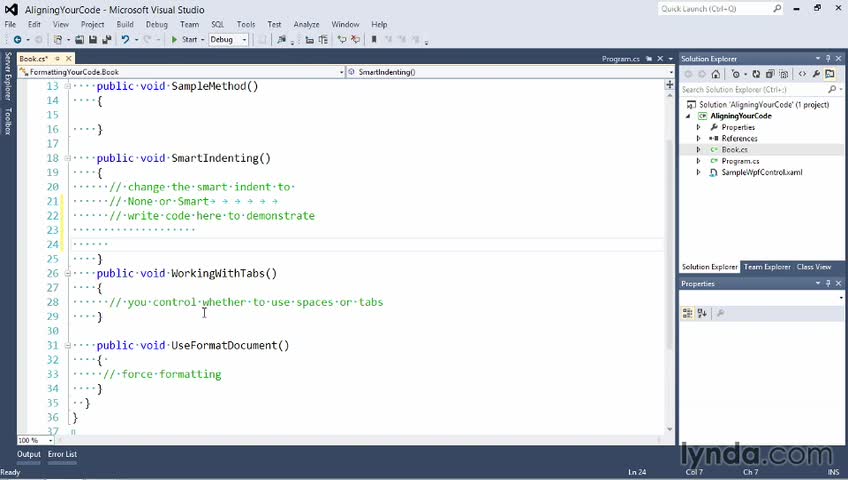
Task: Click the Decrease Indent toolbar icon
Action: point(310,39)
